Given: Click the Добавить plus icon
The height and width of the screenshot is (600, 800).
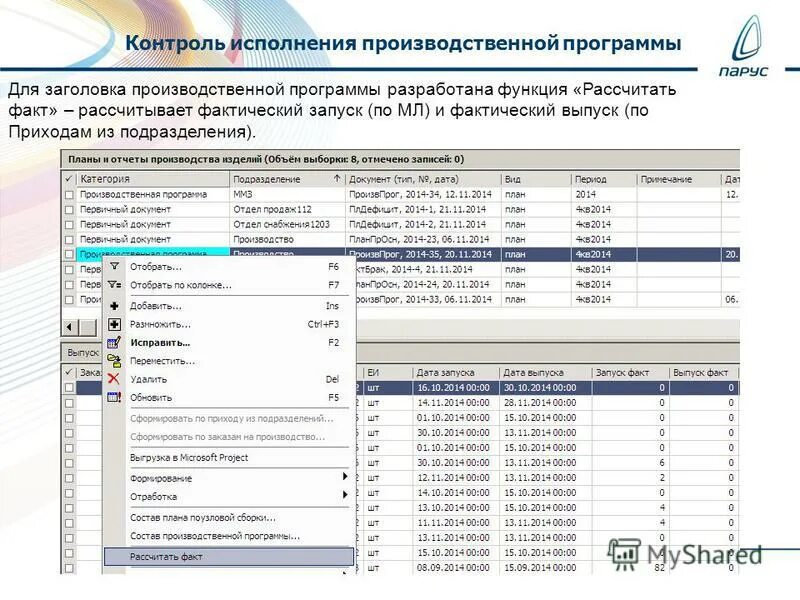Looking at the screenshot, I should tap(115, 306).
